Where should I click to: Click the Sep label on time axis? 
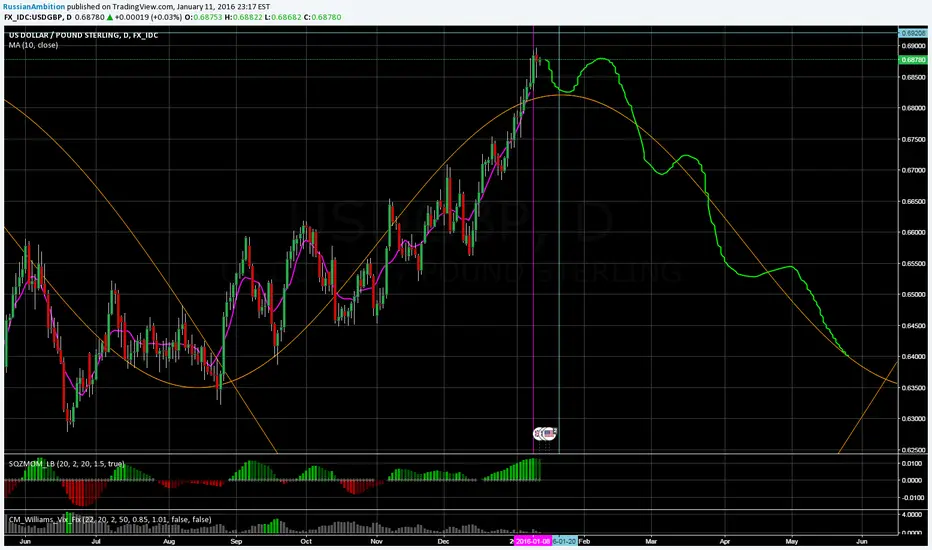237,542
